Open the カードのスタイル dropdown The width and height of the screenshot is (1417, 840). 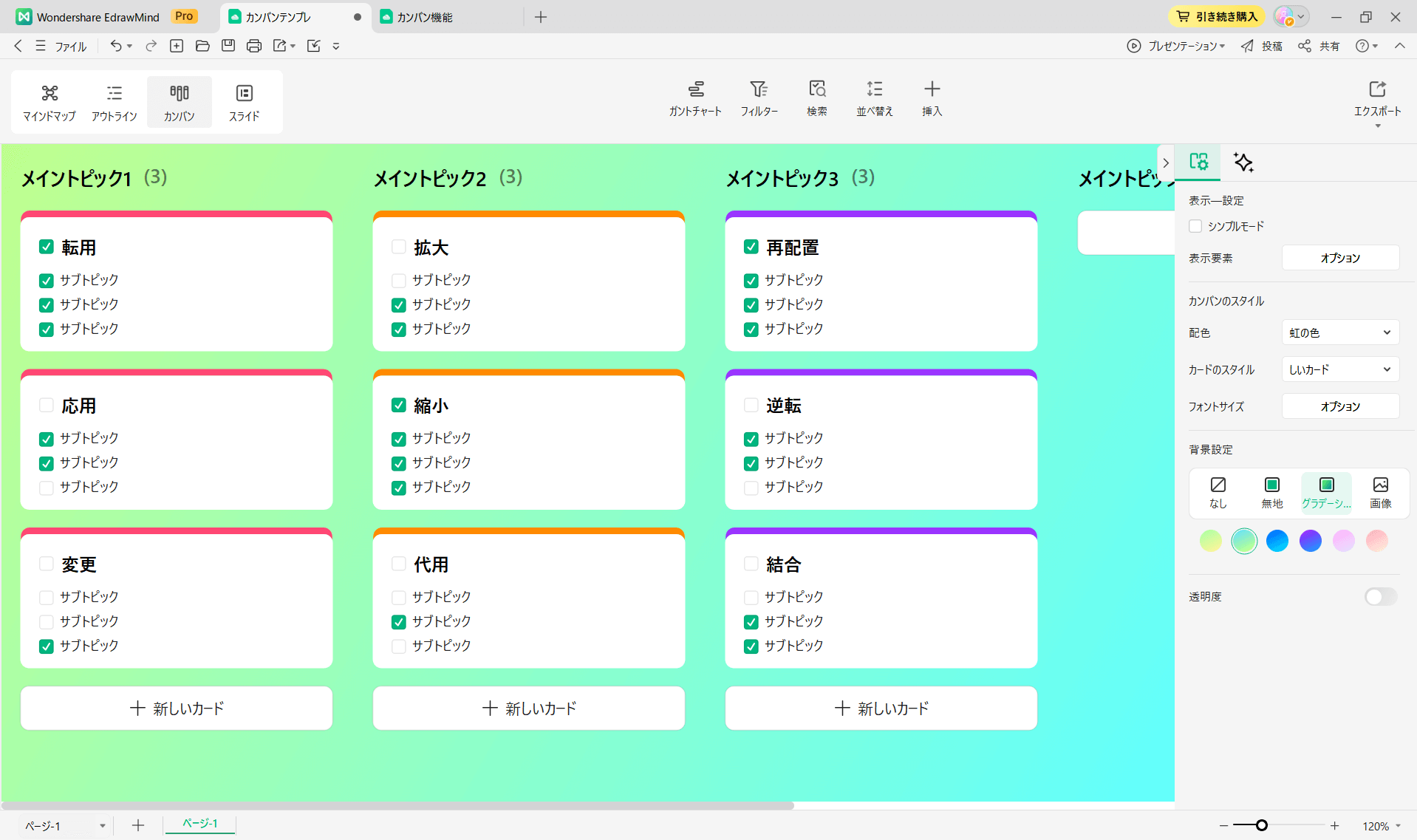coord(1339,369)
